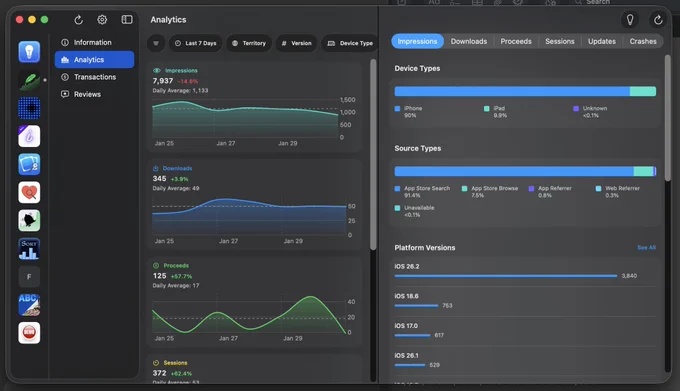The width and height of the screenshot is (680, 391).
Task: Open the Last 7 Days date range dropdown
Action: (196, 43)
